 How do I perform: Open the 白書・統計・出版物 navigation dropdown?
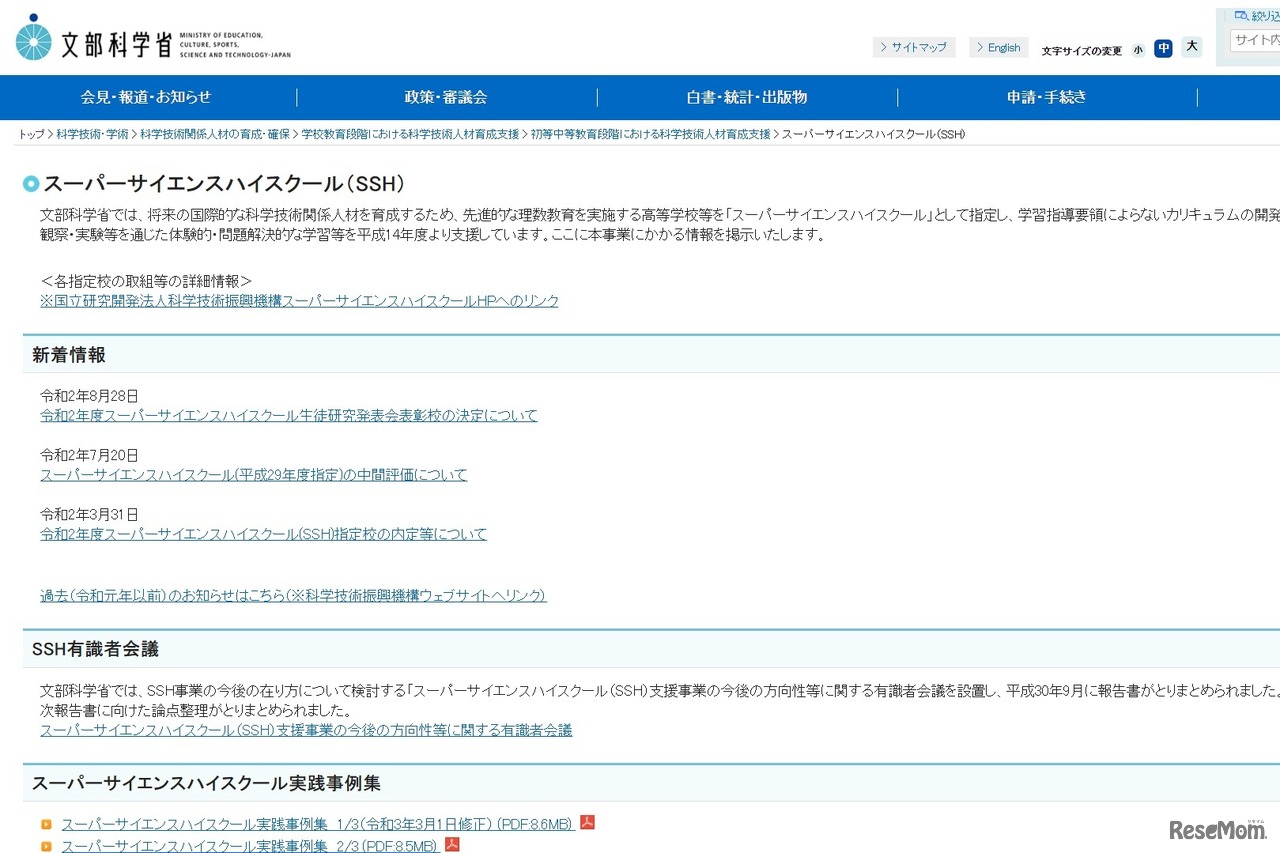746,97
